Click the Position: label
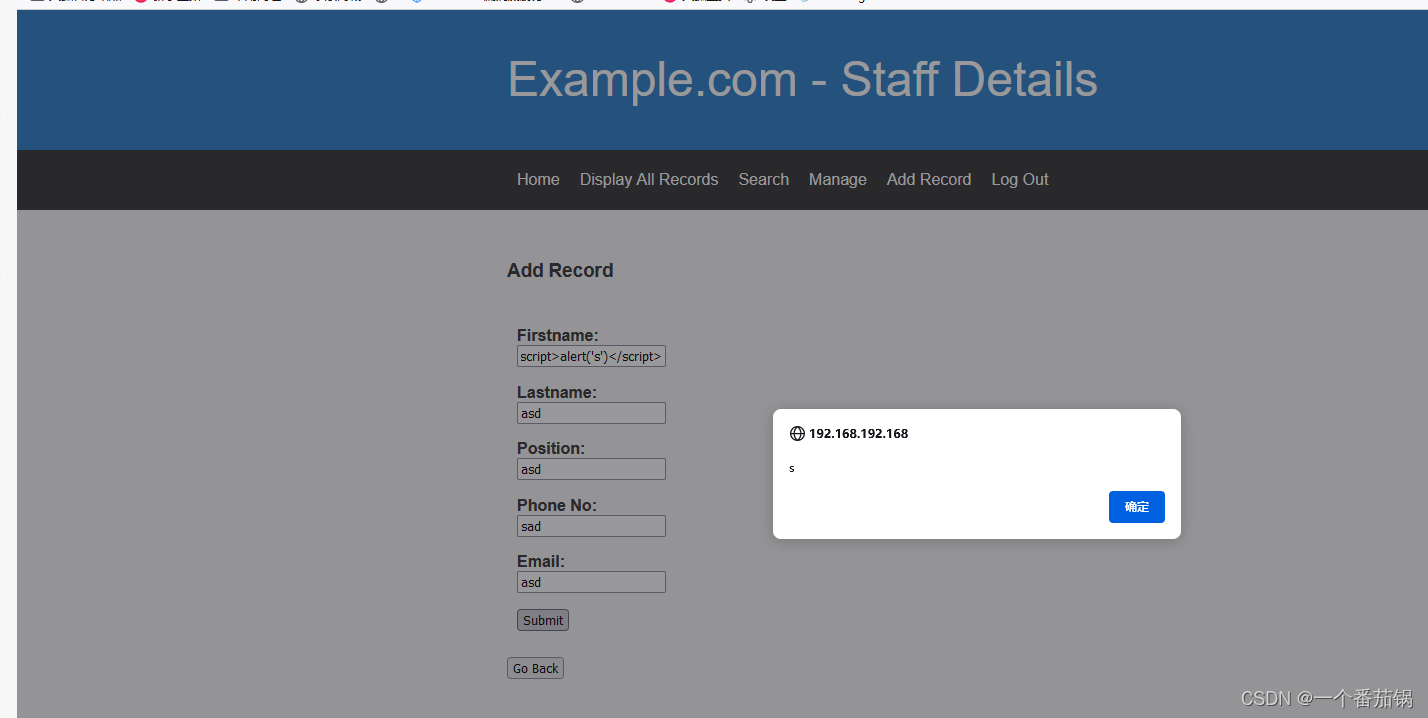Screen dimensions: 1428x718 point(551,448)
